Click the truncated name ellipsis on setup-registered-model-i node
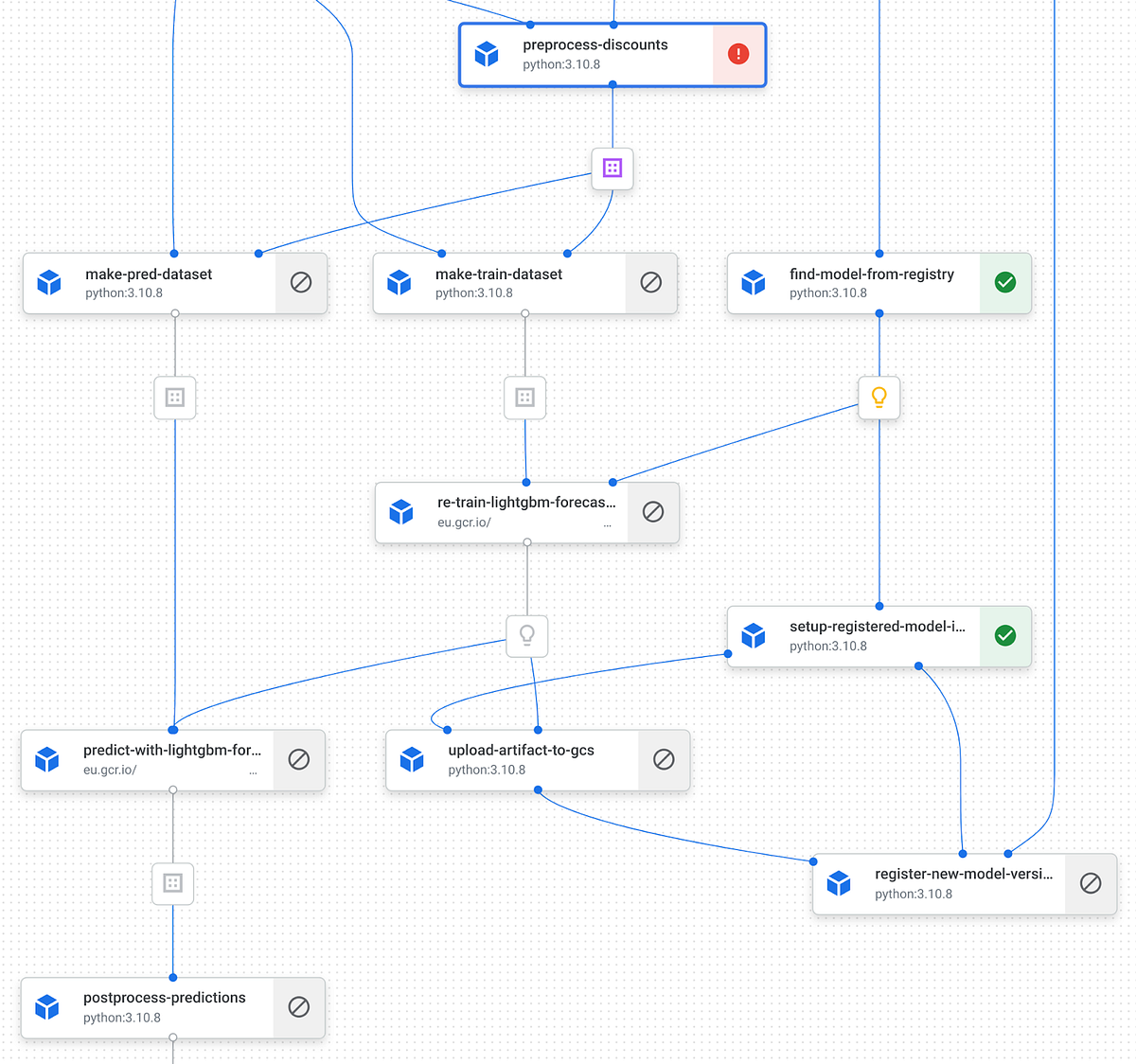1136x1064 pixels. tap(959, 626)
